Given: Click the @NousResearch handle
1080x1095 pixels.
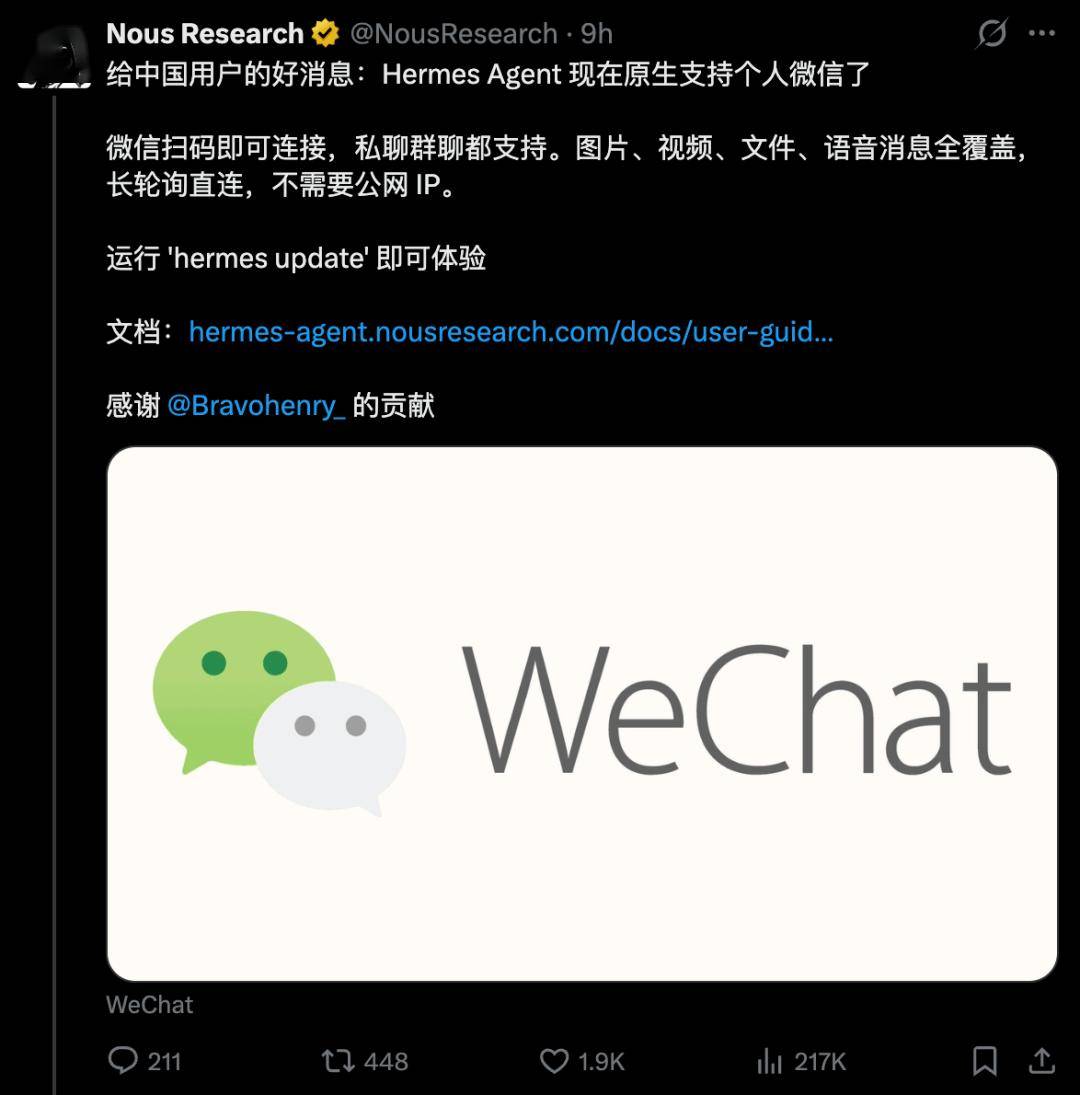Looking at the screenshot, I should pyautogui.click(x=454, y=34).
